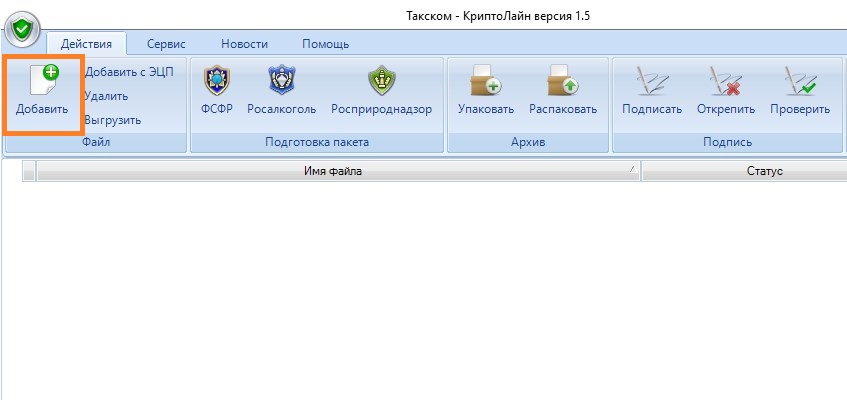Select the Росалкоголь emblem icon
The image size is (847, 400).
pyautogui.click(x=281, y=80)
